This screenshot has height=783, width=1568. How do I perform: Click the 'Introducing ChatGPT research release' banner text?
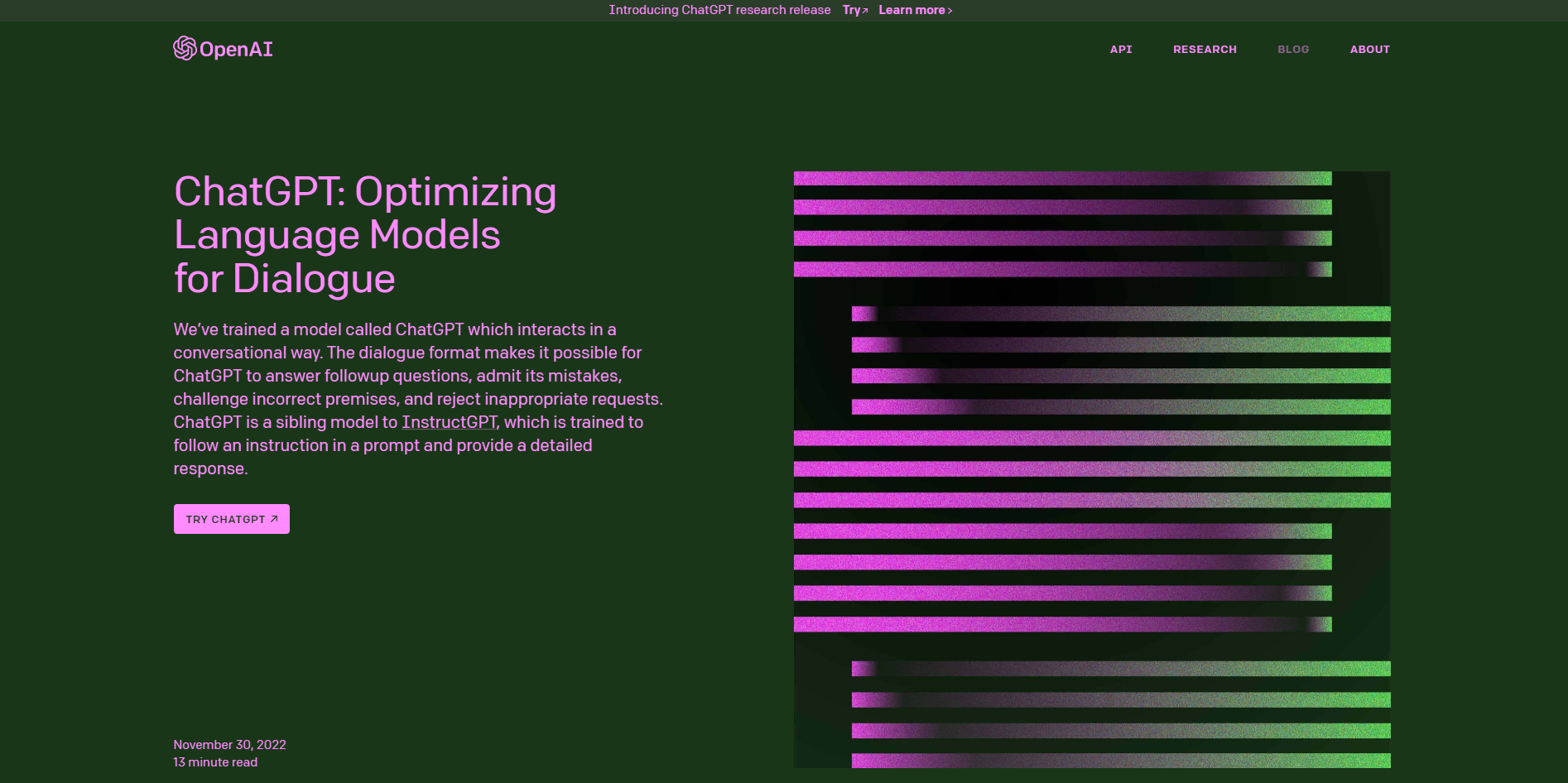[719, 10]
